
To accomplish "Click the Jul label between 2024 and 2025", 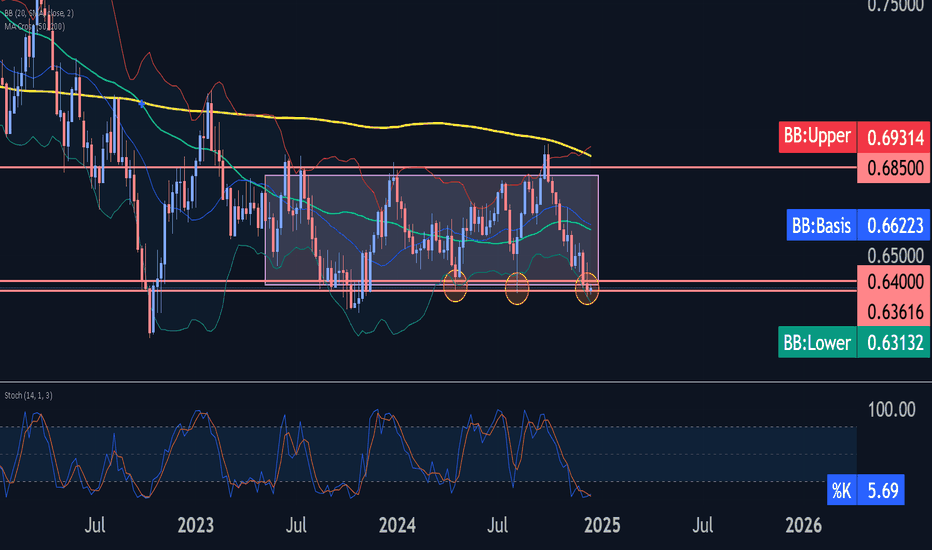I will 497,526.
